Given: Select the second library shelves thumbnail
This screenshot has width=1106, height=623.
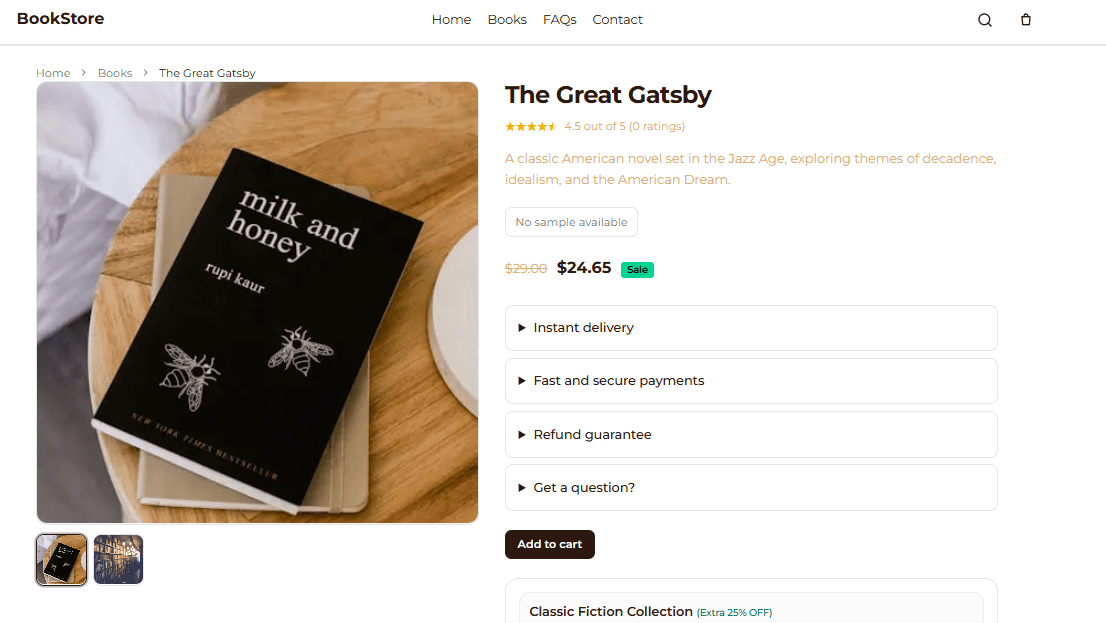Looking at the screenshot, I should (x=118, y=560).
